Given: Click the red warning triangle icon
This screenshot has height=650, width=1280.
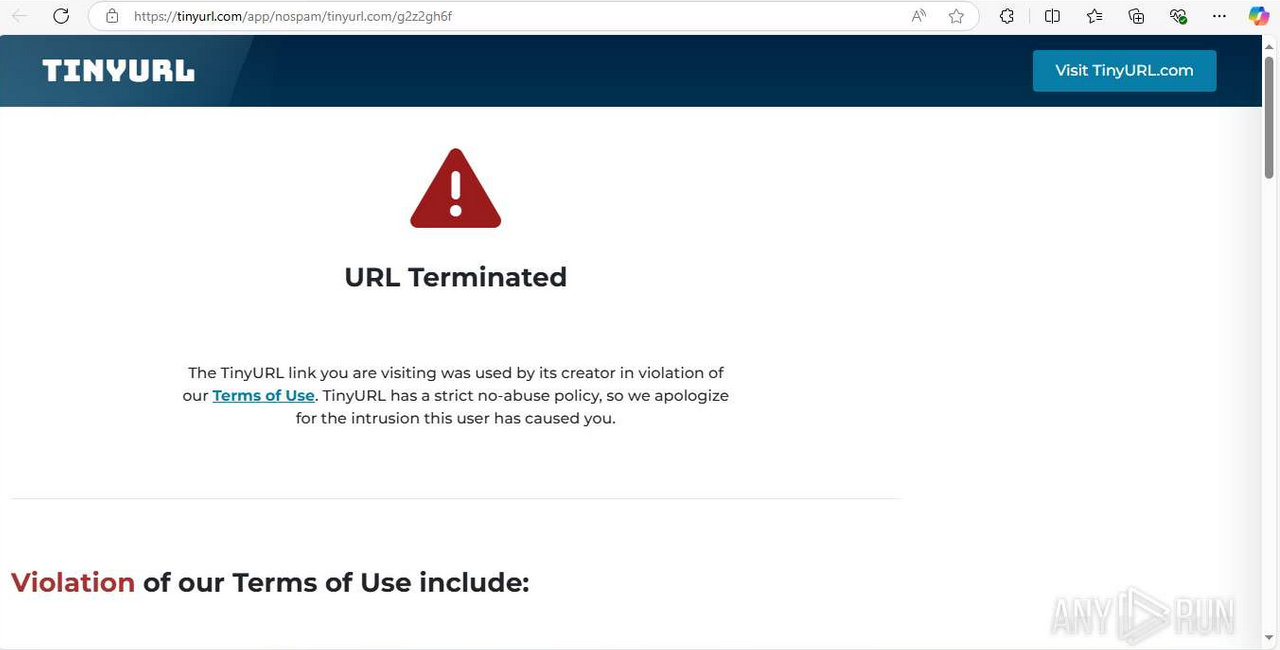Looking at the screenshot, I should (455, 190).
